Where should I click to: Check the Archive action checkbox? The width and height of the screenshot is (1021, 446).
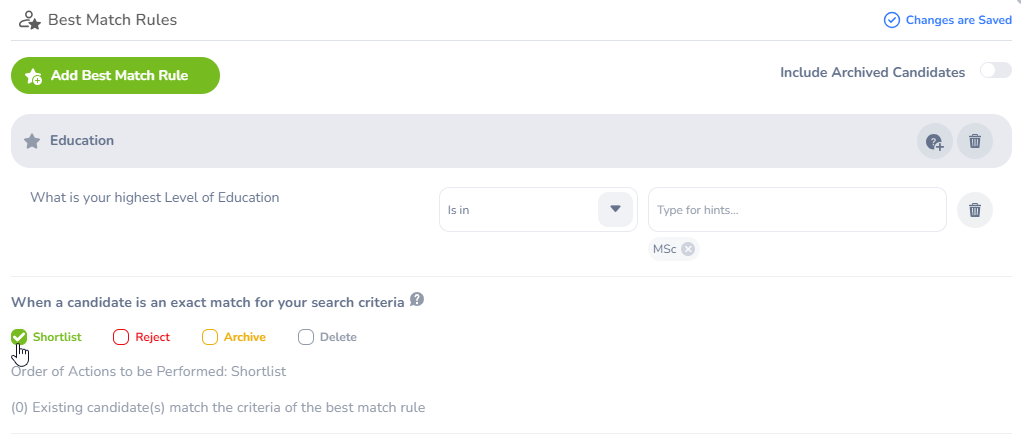pyautogui.click(x=210, y=337)
